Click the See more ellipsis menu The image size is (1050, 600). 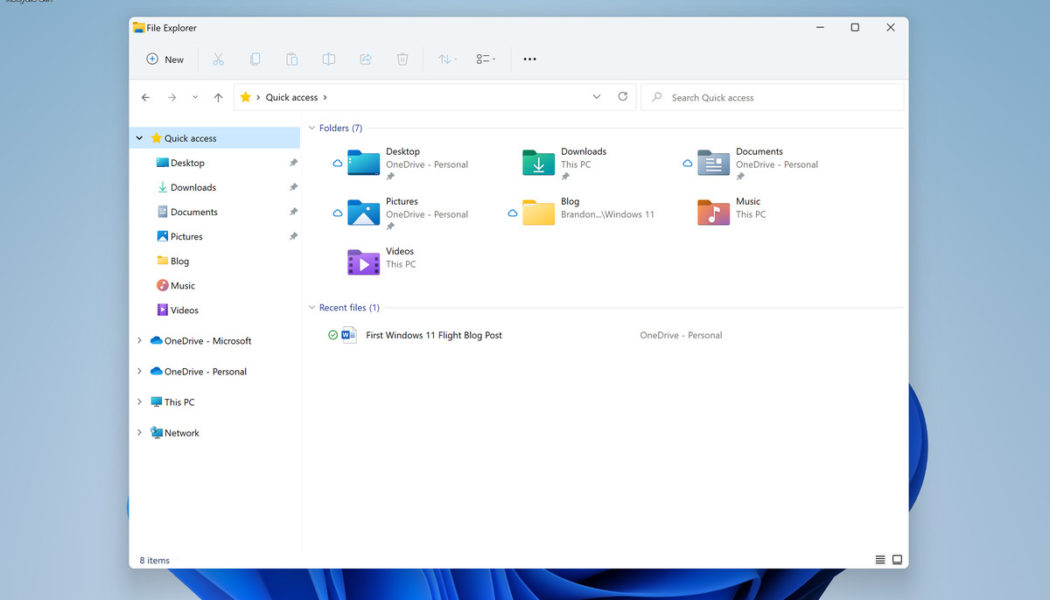(x=529, y=59)
